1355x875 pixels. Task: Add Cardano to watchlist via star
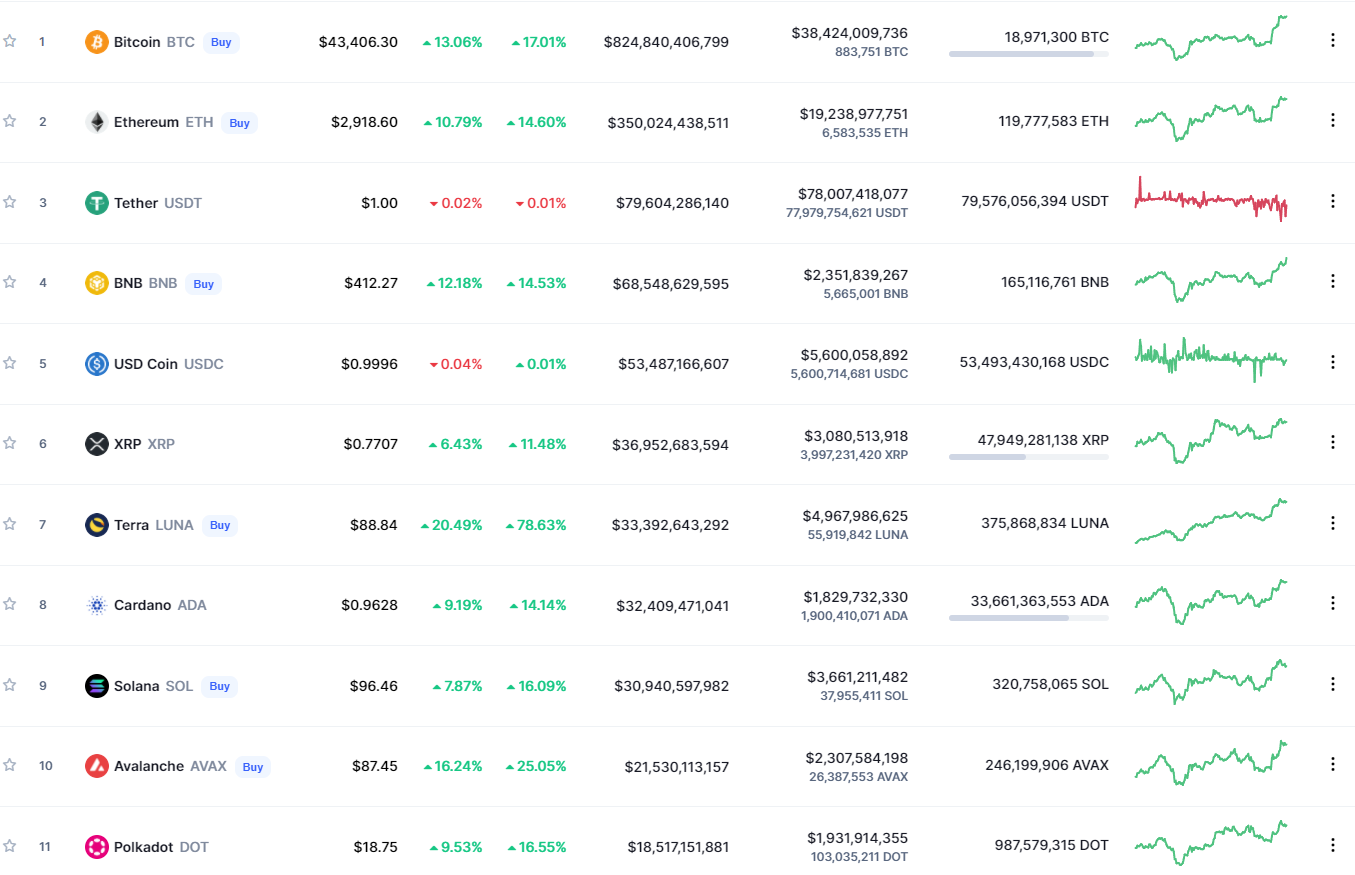pos(10,604)
